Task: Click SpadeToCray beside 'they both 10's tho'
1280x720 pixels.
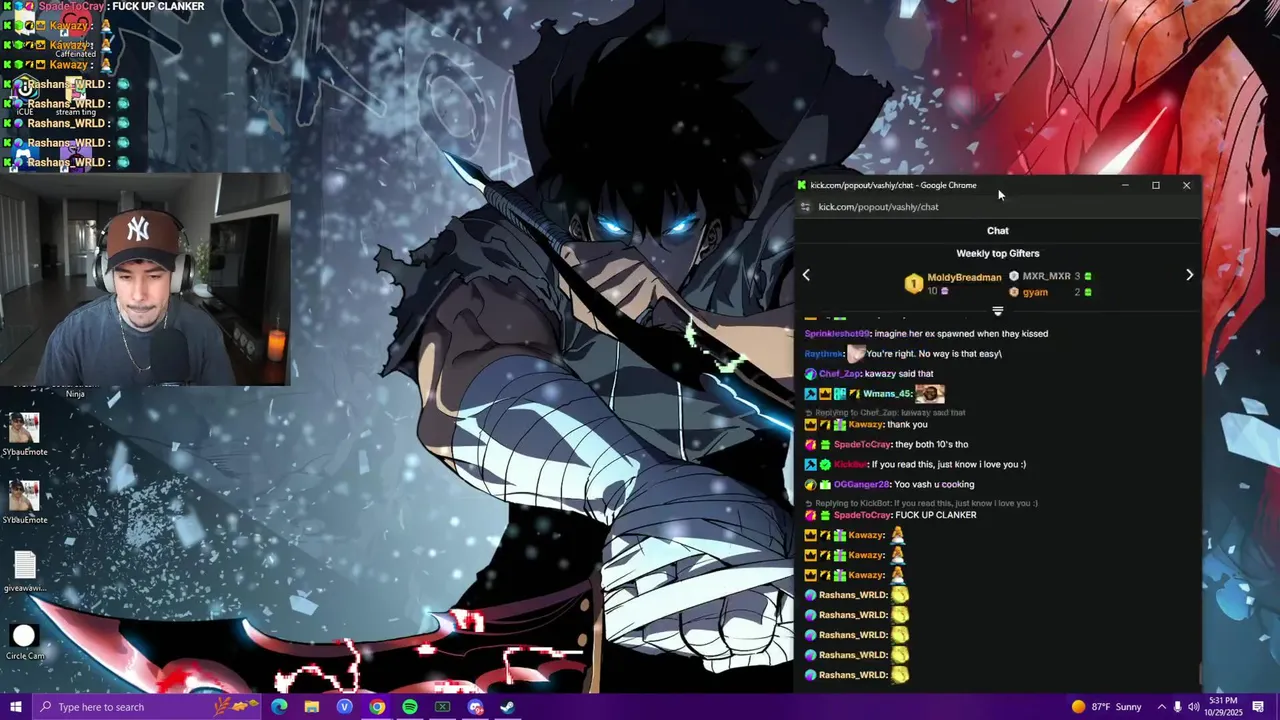Action: click(862, 445)
